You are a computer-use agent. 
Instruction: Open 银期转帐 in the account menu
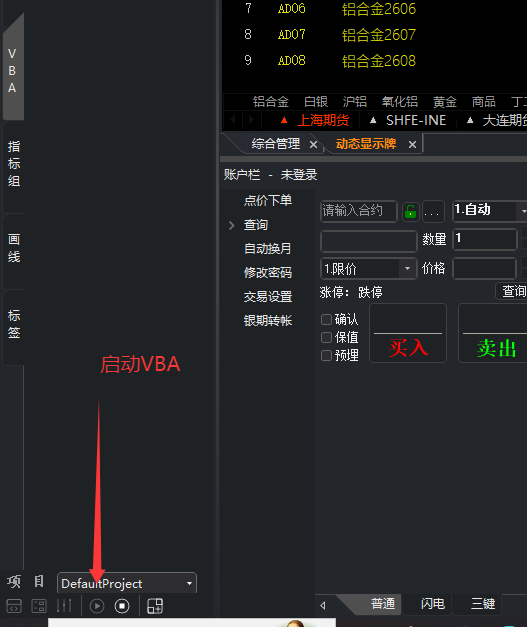click(x=268, y=320)
